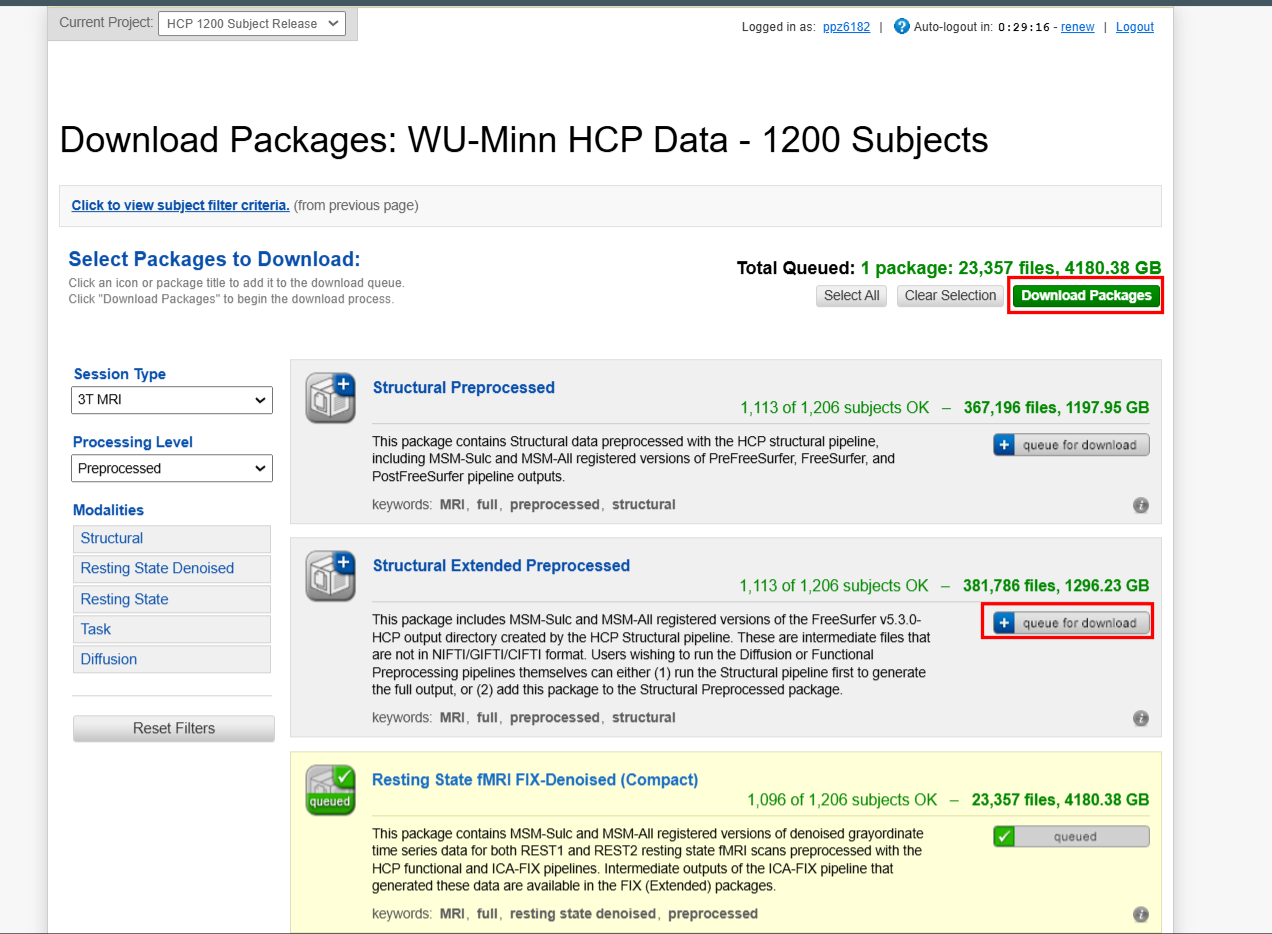Image resolution: width=1272 pixels, height=934 pixels.
Task: Click the '381,786 files, 1296.23 GB' text
Action: point(1056,585)
